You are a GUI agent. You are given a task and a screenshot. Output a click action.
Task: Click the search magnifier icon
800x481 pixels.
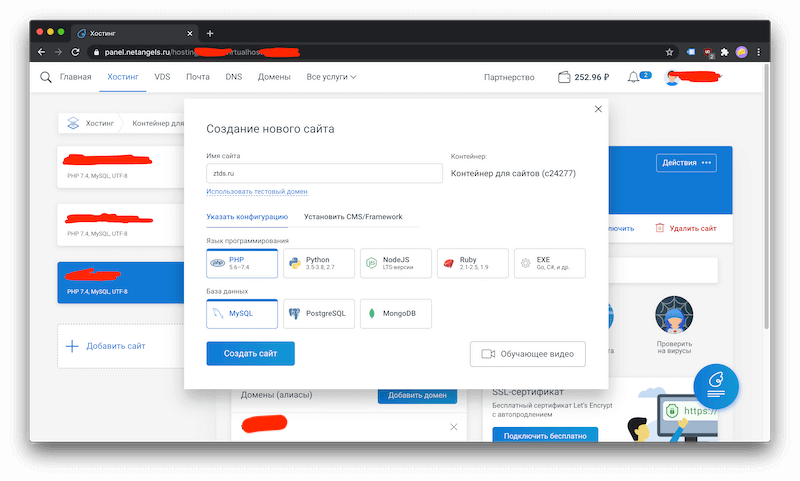click(x=46, y=77)
